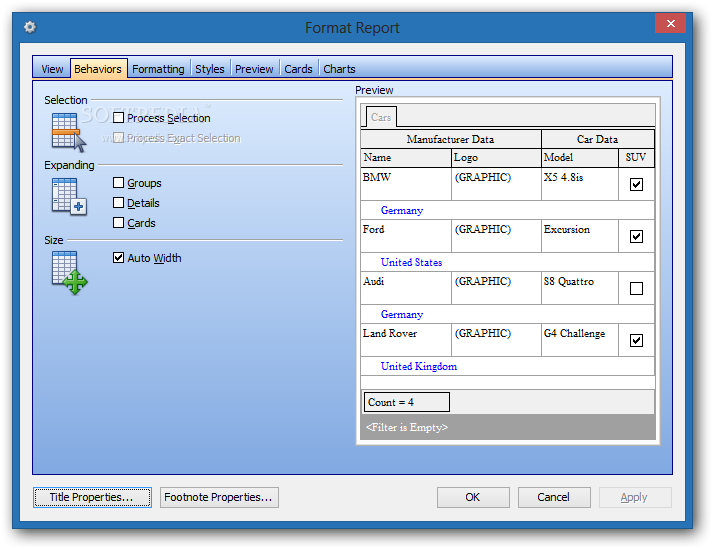Viewport: 713px width, 549px height.
Task: Click Germany text under Audi row
Action: (x=402, y=315)
